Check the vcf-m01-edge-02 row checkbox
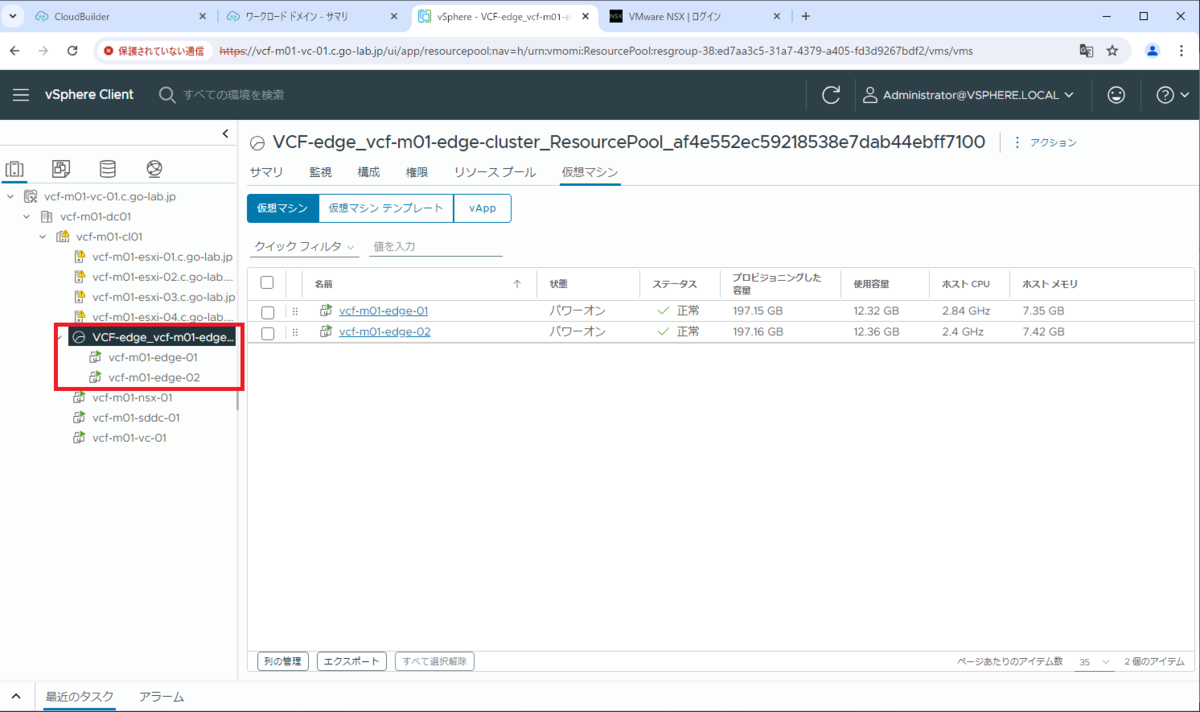Viewport: 1200px width, 712px height. (x=267, y=332)
